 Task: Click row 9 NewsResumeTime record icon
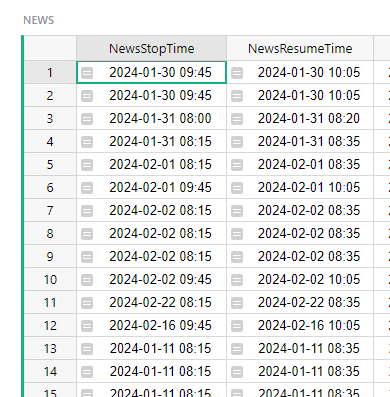pos(237,257)
